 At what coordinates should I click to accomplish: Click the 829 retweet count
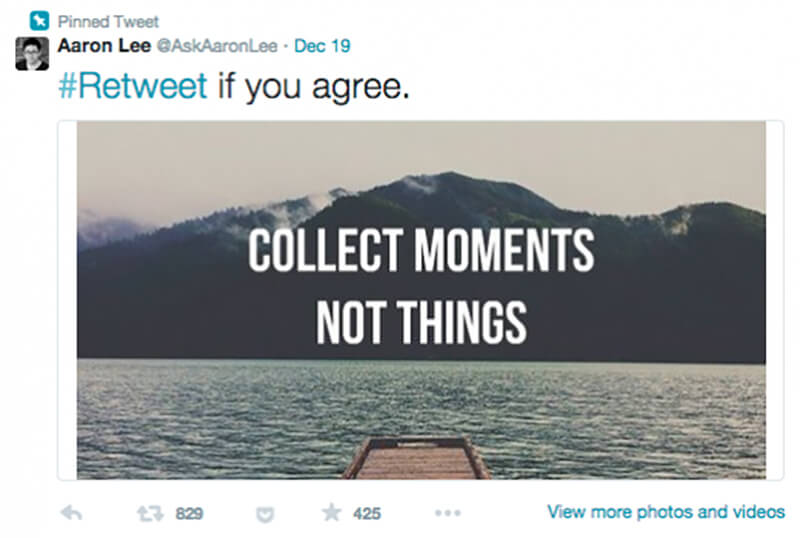click(x=189, y=513)
